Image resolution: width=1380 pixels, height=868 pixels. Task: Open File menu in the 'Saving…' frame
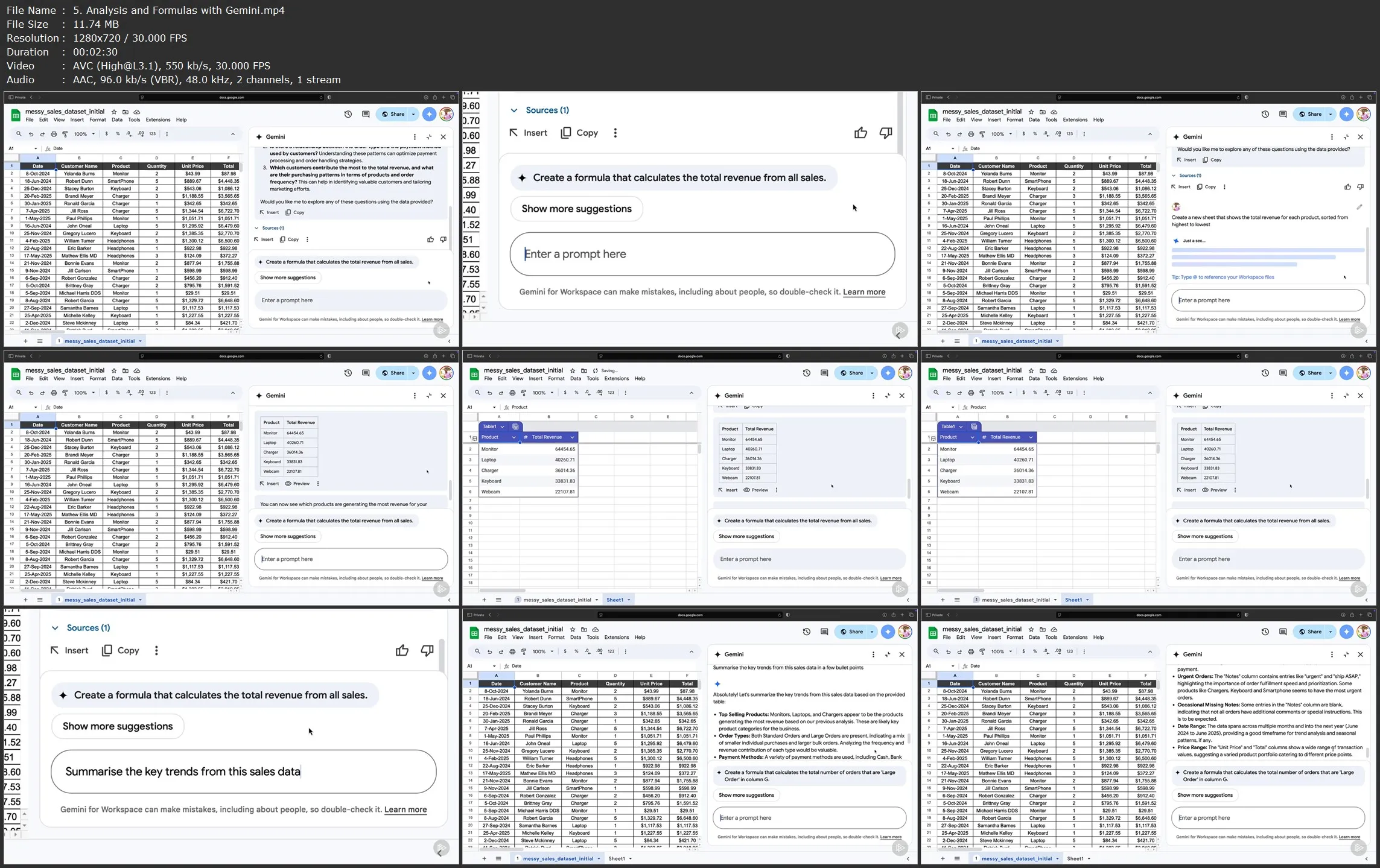488,379
